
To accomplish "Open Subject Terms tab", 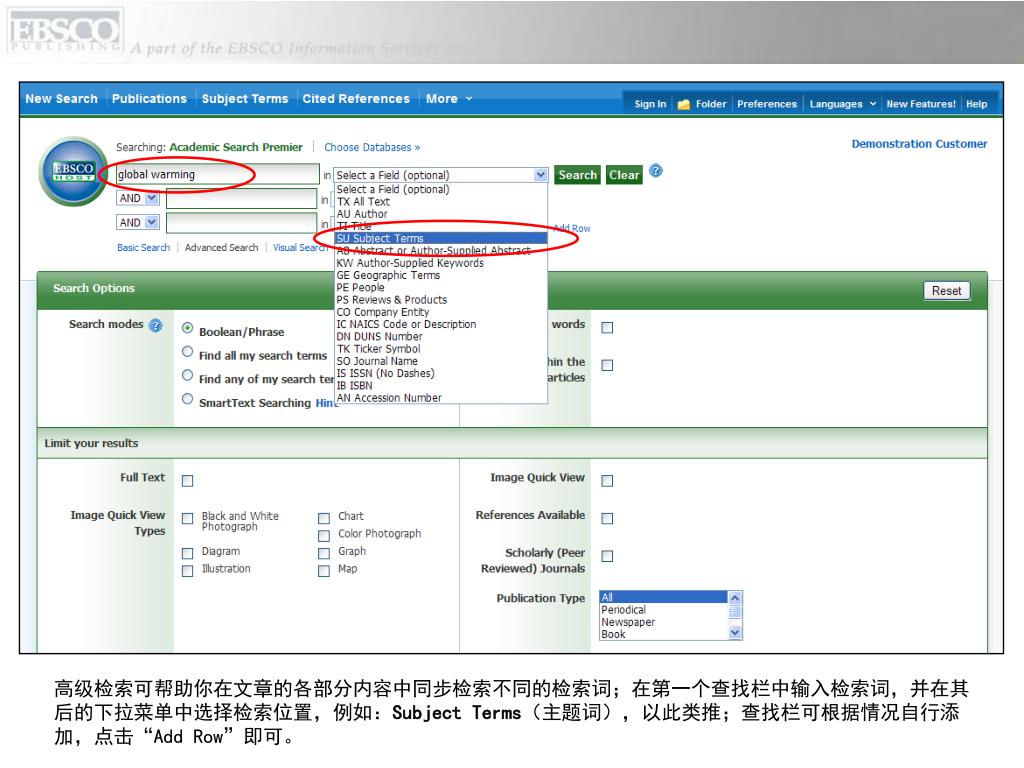I will pos(245,99).
